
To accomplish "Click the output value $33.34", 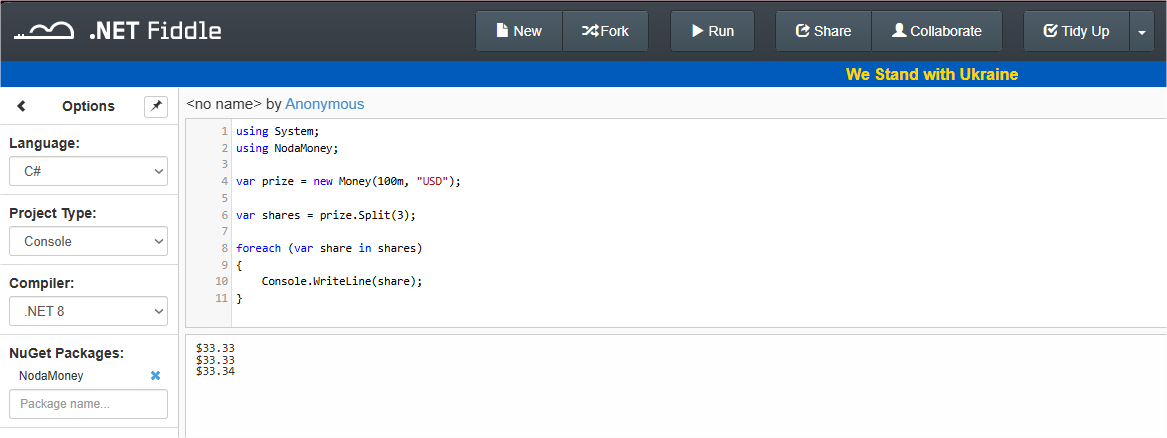I will click(x=215, y=371).
